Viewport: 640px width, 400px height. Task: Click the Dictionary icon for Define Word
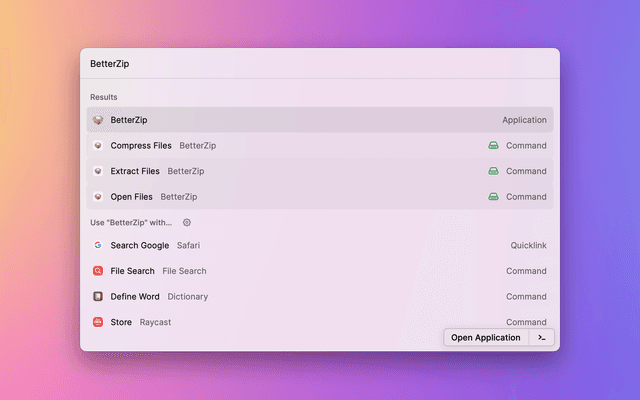pyautogui.click(x=98, y=297)
